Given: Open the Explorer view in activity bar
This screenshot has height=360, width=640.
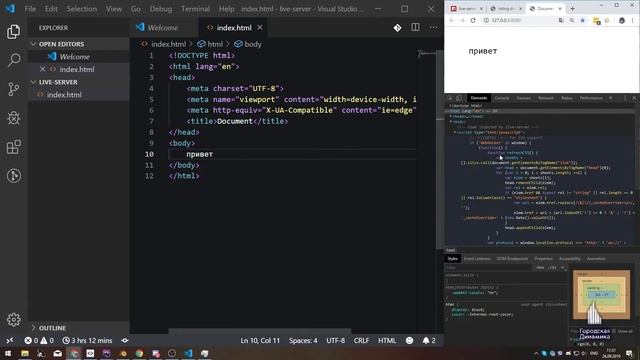Looking at the screenshot, I should pyautogui.click(x=13, y=31).
